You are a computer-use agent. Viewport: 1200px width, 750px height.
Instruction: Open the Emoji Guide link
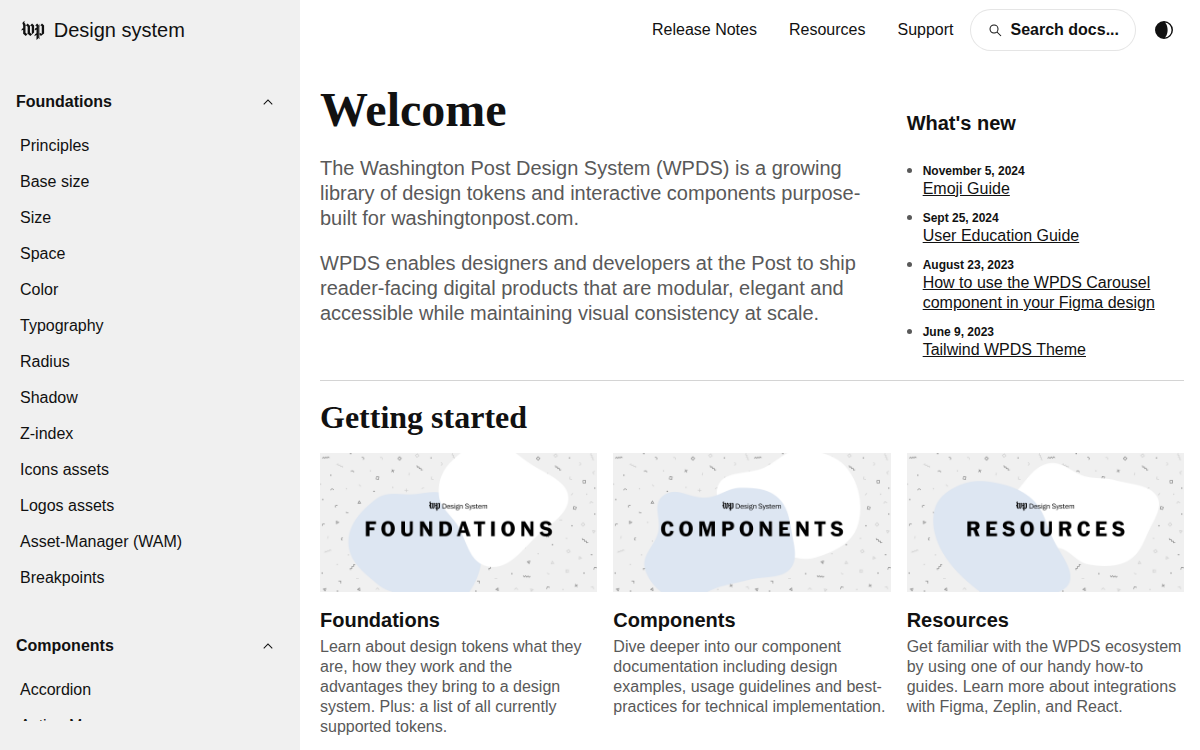click(x=966, y=189)
